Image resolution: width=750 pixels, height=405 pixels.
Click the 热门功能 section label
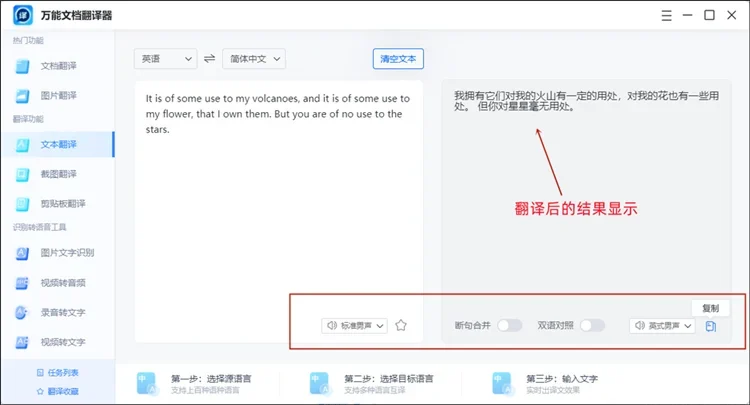tap(28, 41)
